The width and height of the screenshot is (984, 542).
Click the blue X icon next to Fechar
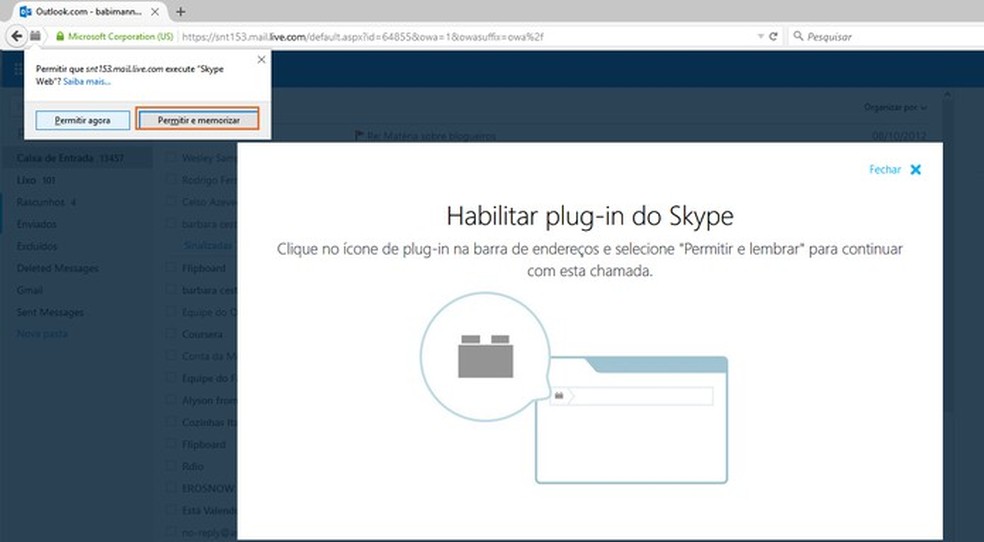(x=916, y=169)
